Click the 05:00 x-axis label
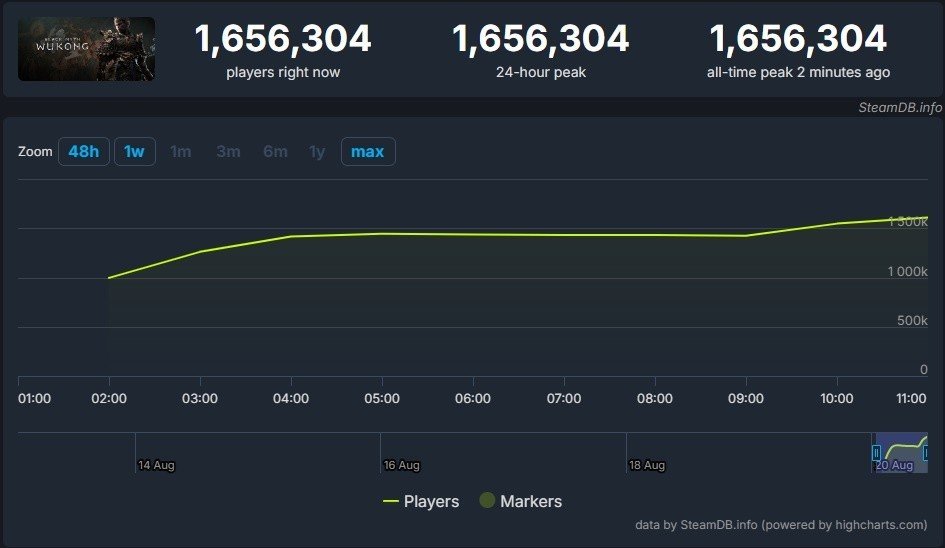Viewport: 945px width, 548px height. (382, 398)
